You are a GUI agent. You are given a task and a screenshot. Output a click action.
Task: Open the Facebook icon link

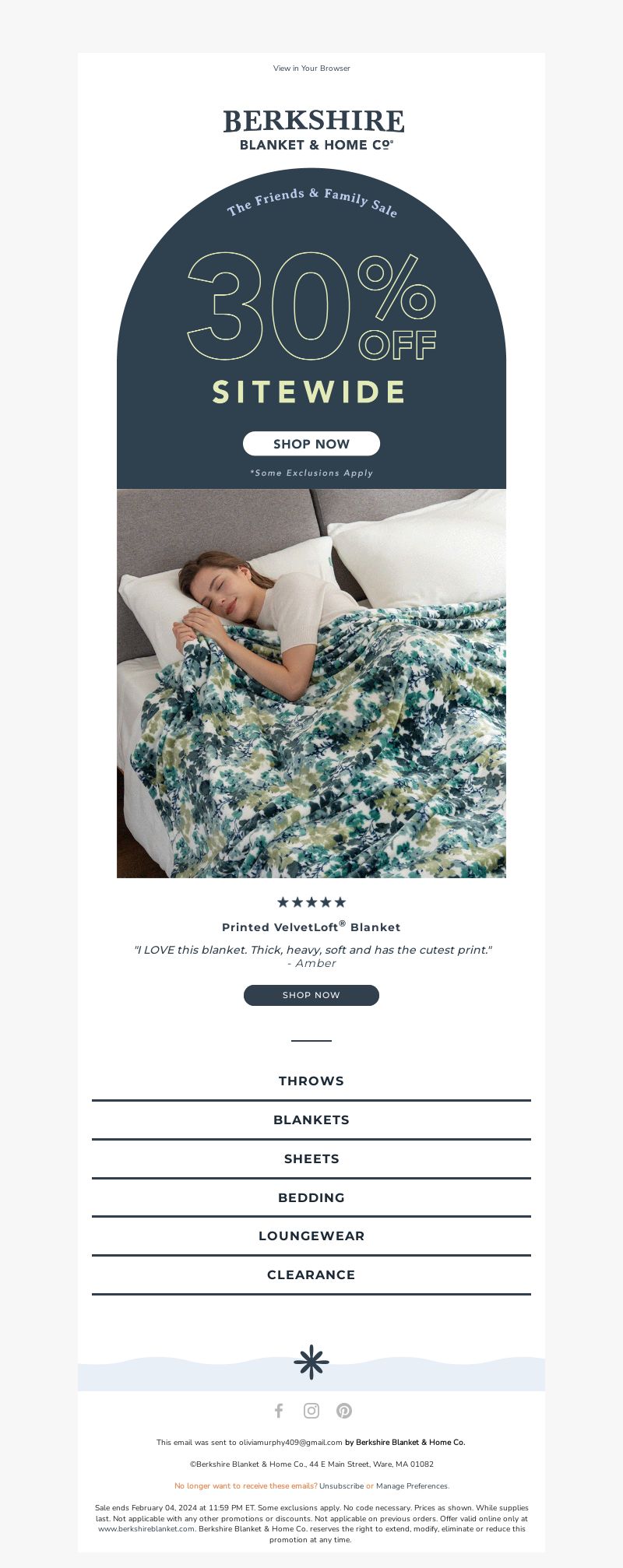pyautogui.click(x=279, y=1411)
